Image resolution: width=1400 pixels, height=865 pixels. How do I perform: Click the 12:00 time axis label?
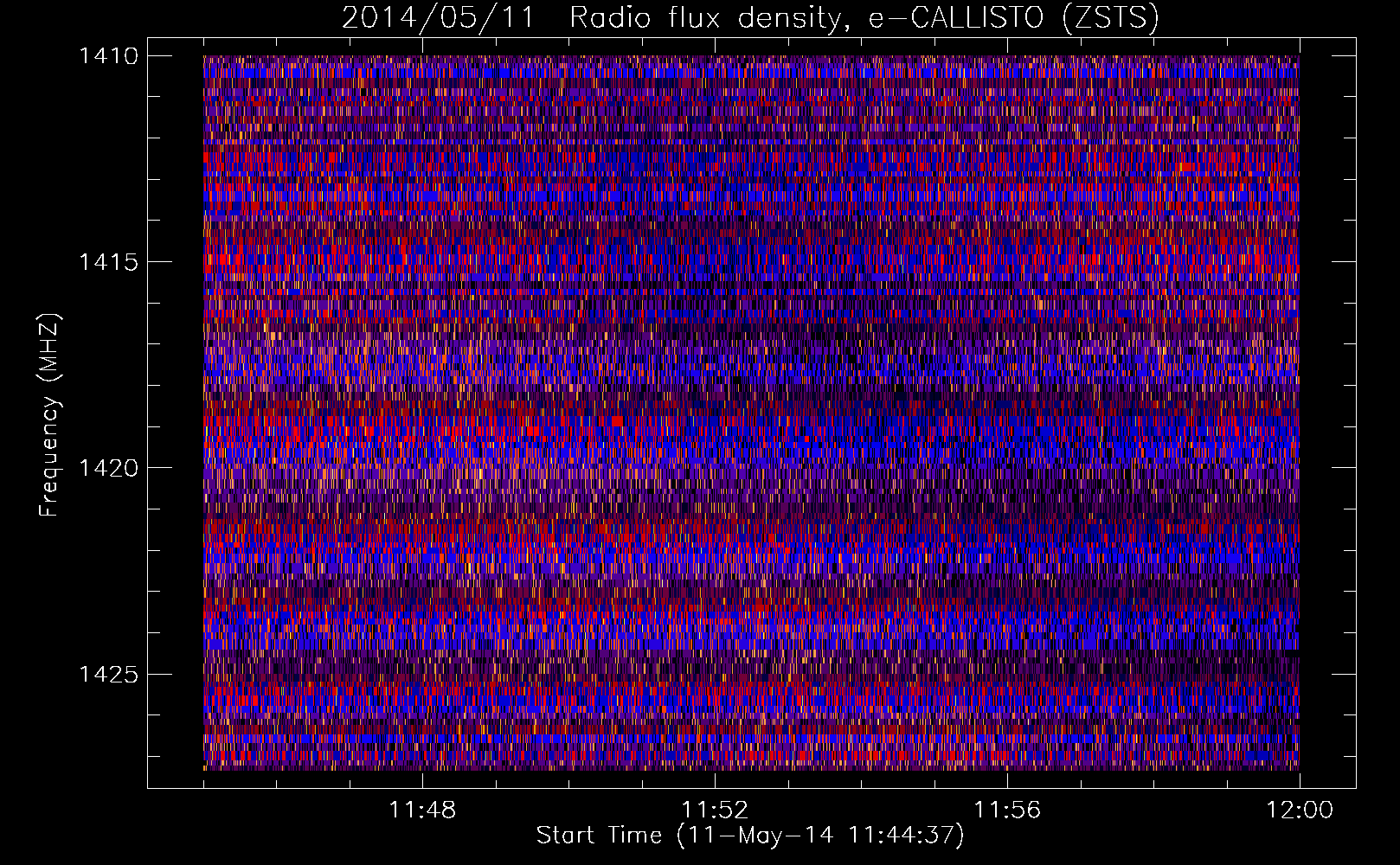click(1300, 811)
